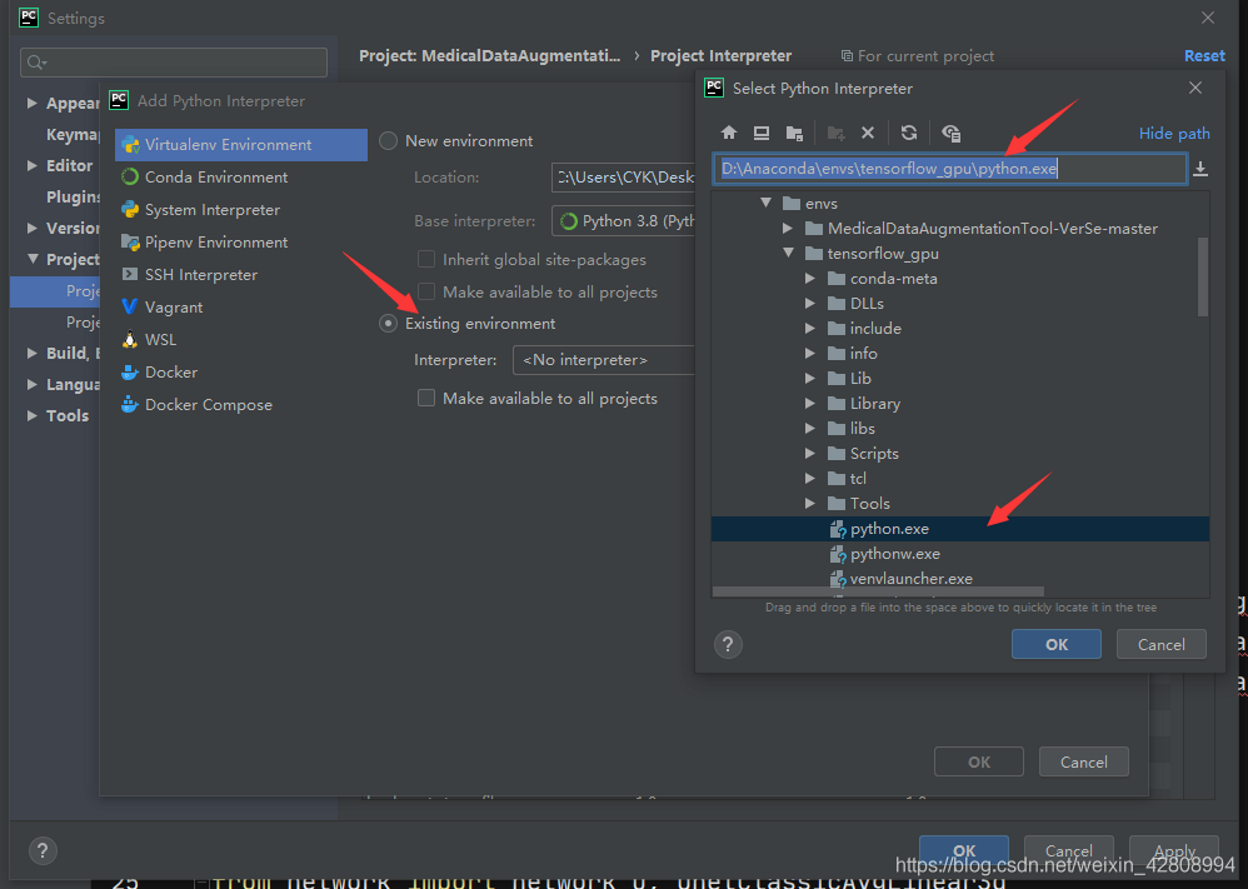Click Hide path link

1174,133
